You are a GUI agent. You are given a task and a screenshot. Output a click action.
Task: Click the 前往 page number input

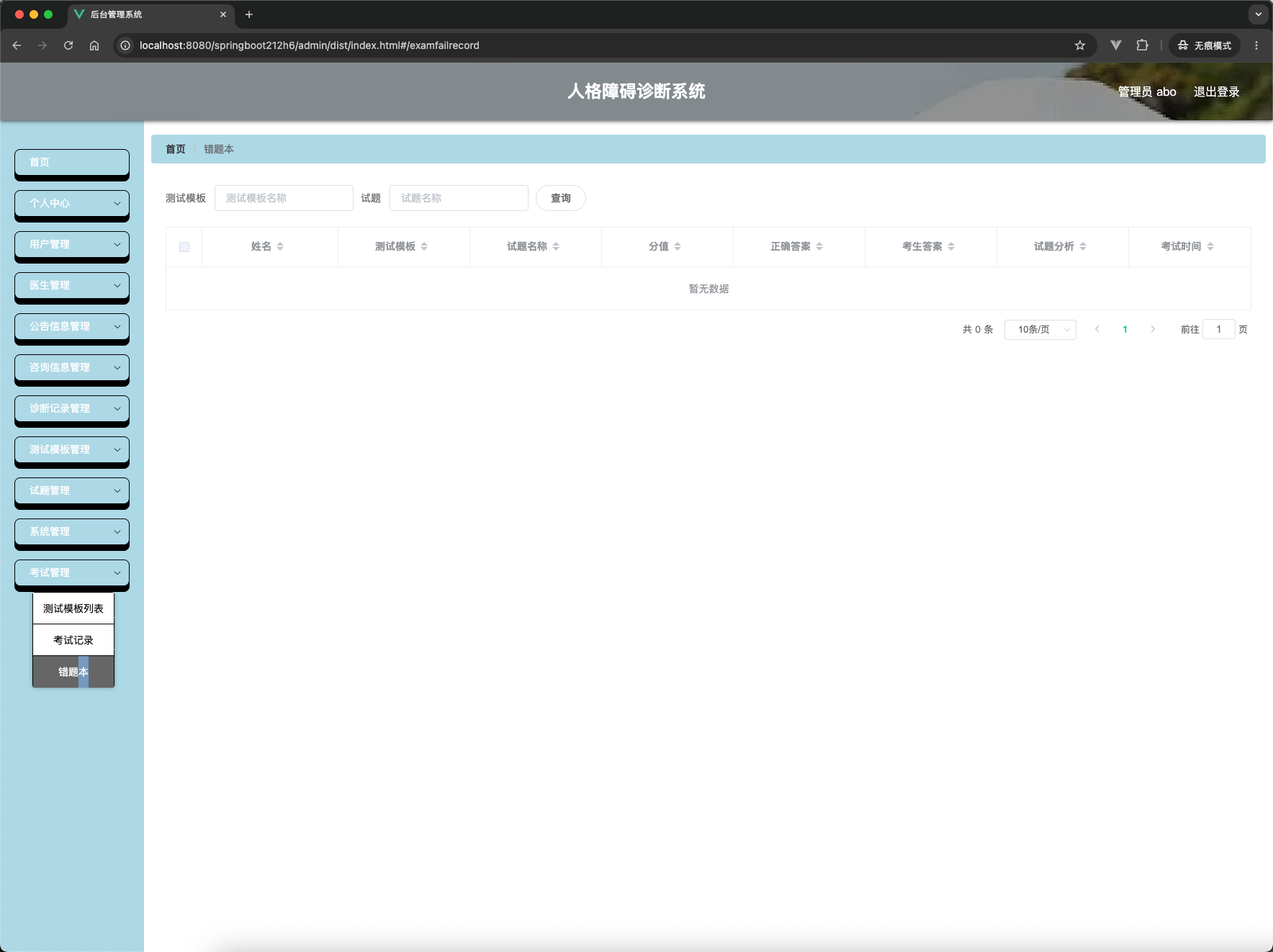point(1219,330)
